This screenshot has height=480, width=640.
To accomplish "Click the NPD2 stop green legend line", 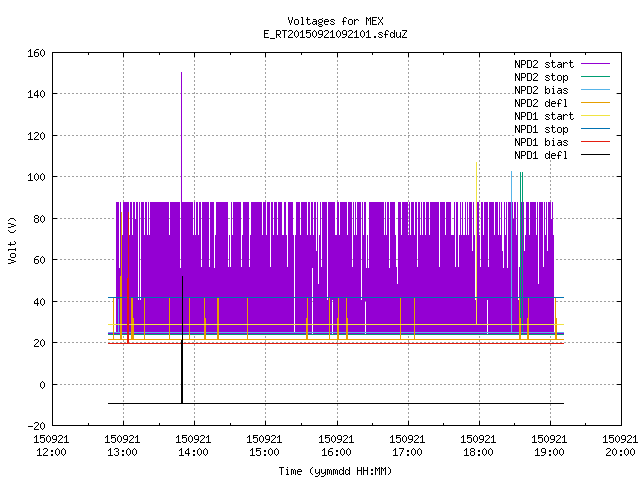I will coord(596,77).
